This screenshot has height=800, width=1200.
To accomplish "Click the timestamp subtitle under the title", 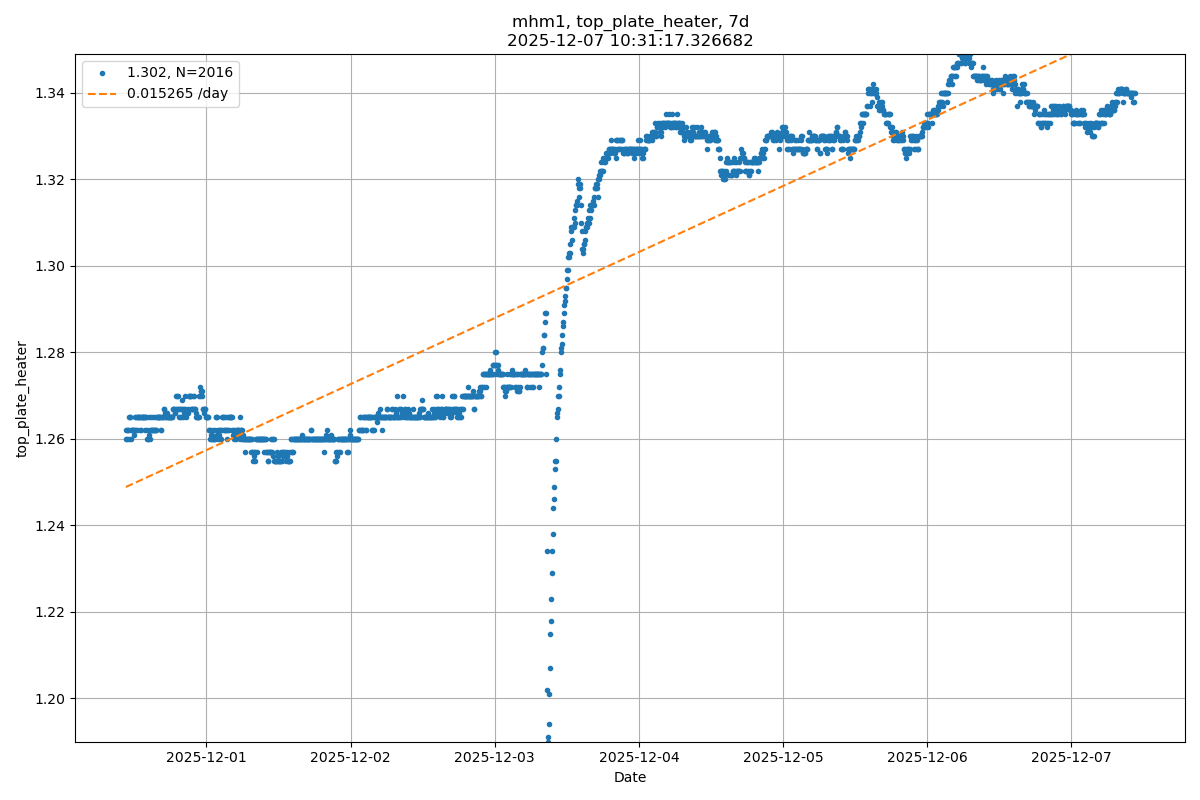I will pos(630,41).
